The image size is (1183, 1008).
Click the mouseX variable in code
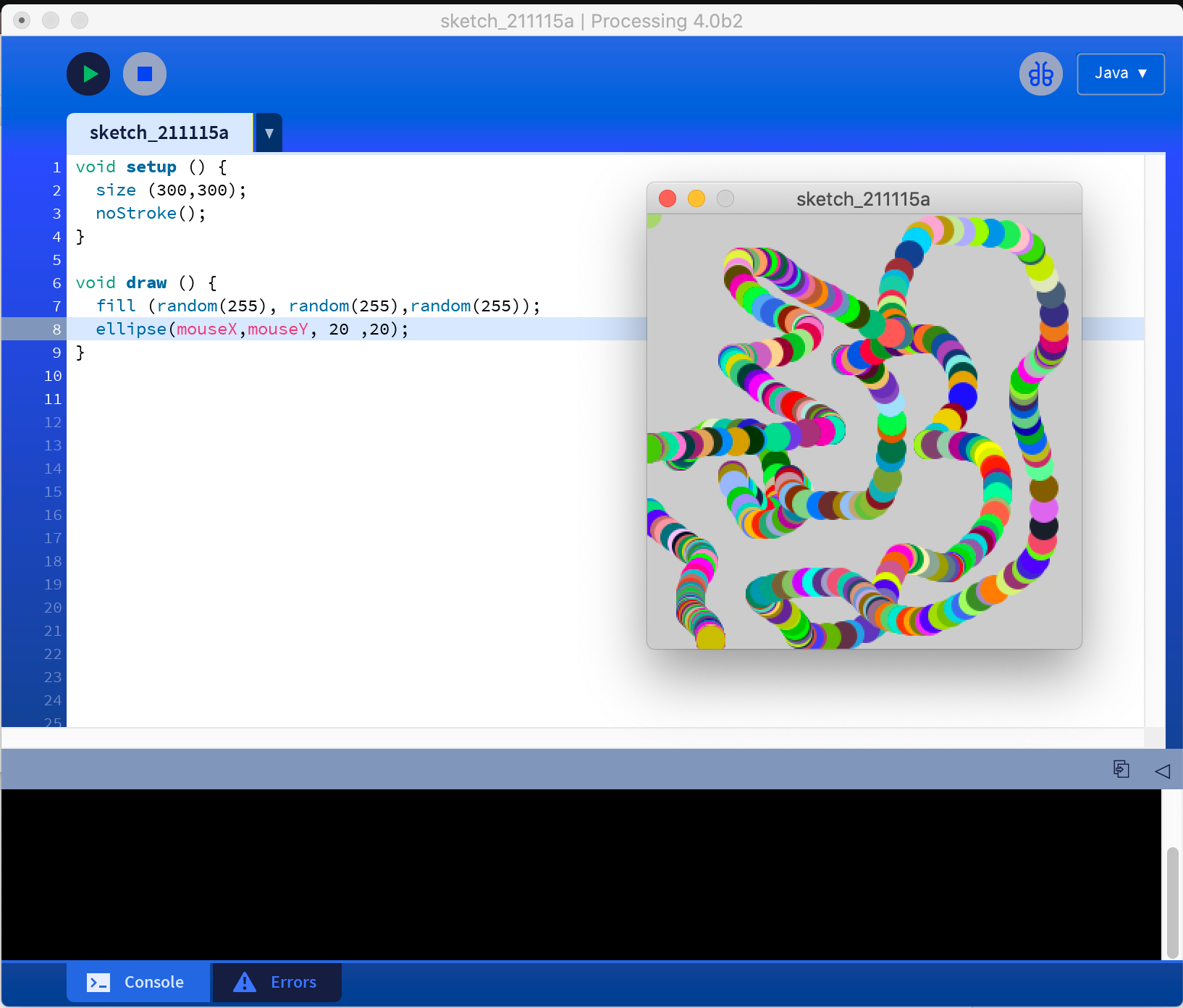207,329
